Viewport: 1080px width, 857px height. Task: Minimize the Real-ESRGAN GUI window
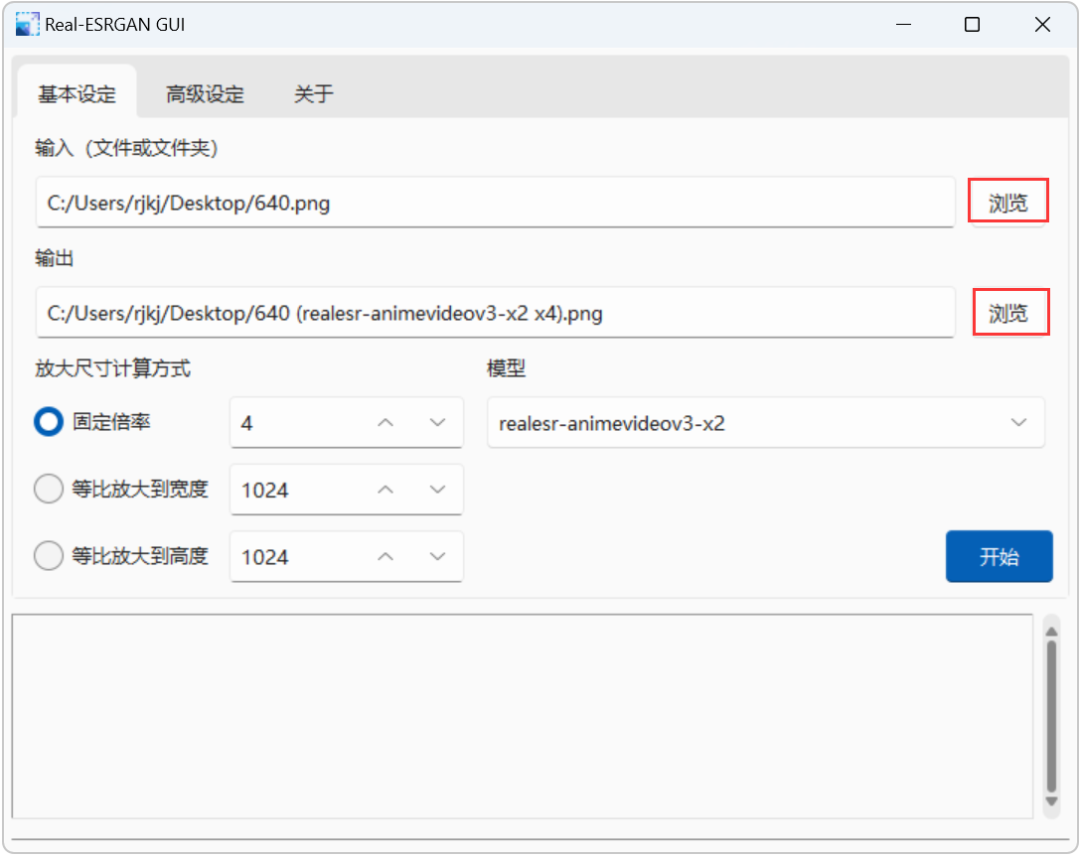tap(904, 25)
